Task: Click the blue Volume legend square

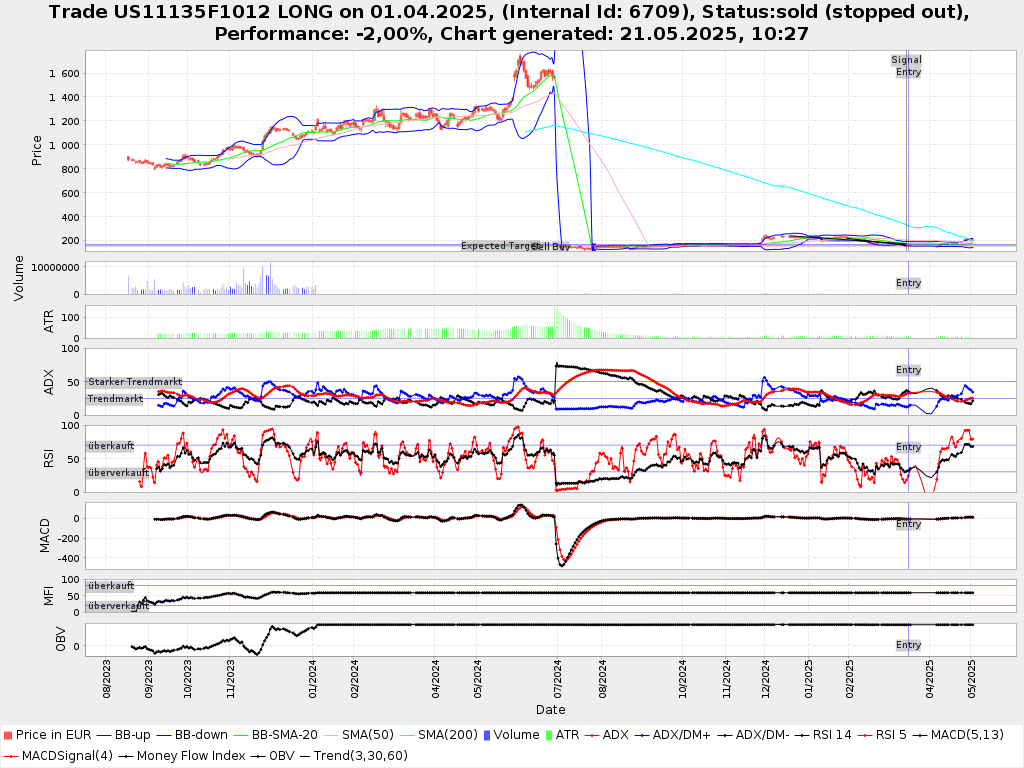Action: tap(487, 735)
